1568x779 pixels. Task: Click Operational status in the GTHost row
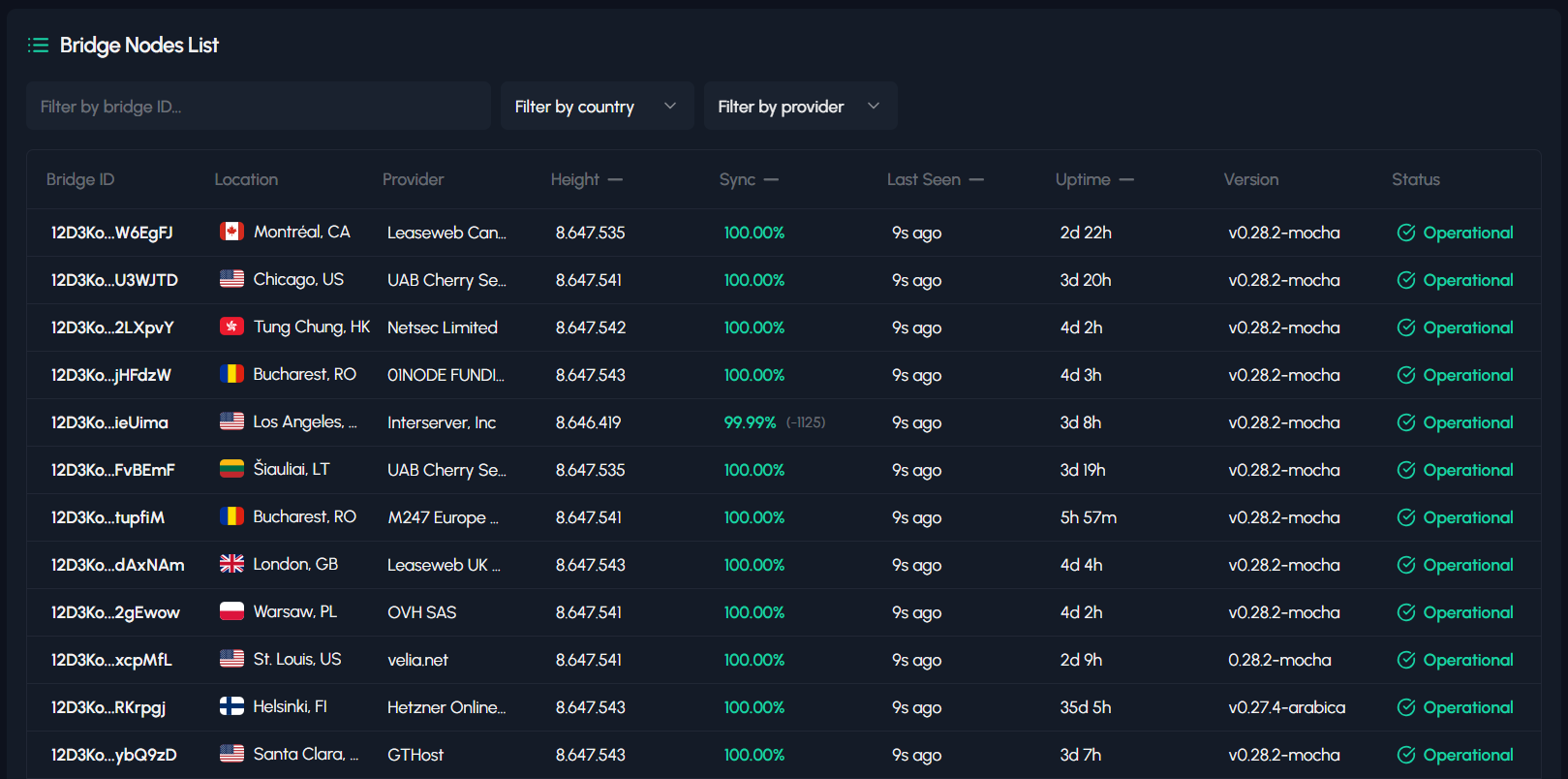tap(1455, 755)
